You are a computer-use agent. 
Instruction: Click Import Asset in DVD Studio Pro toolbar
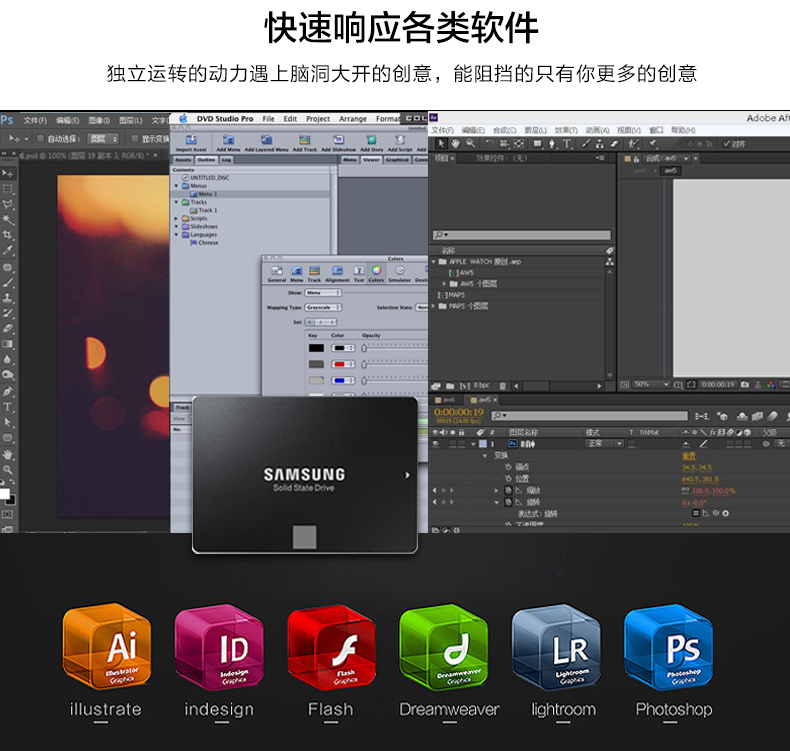click(x=190, y=143)
